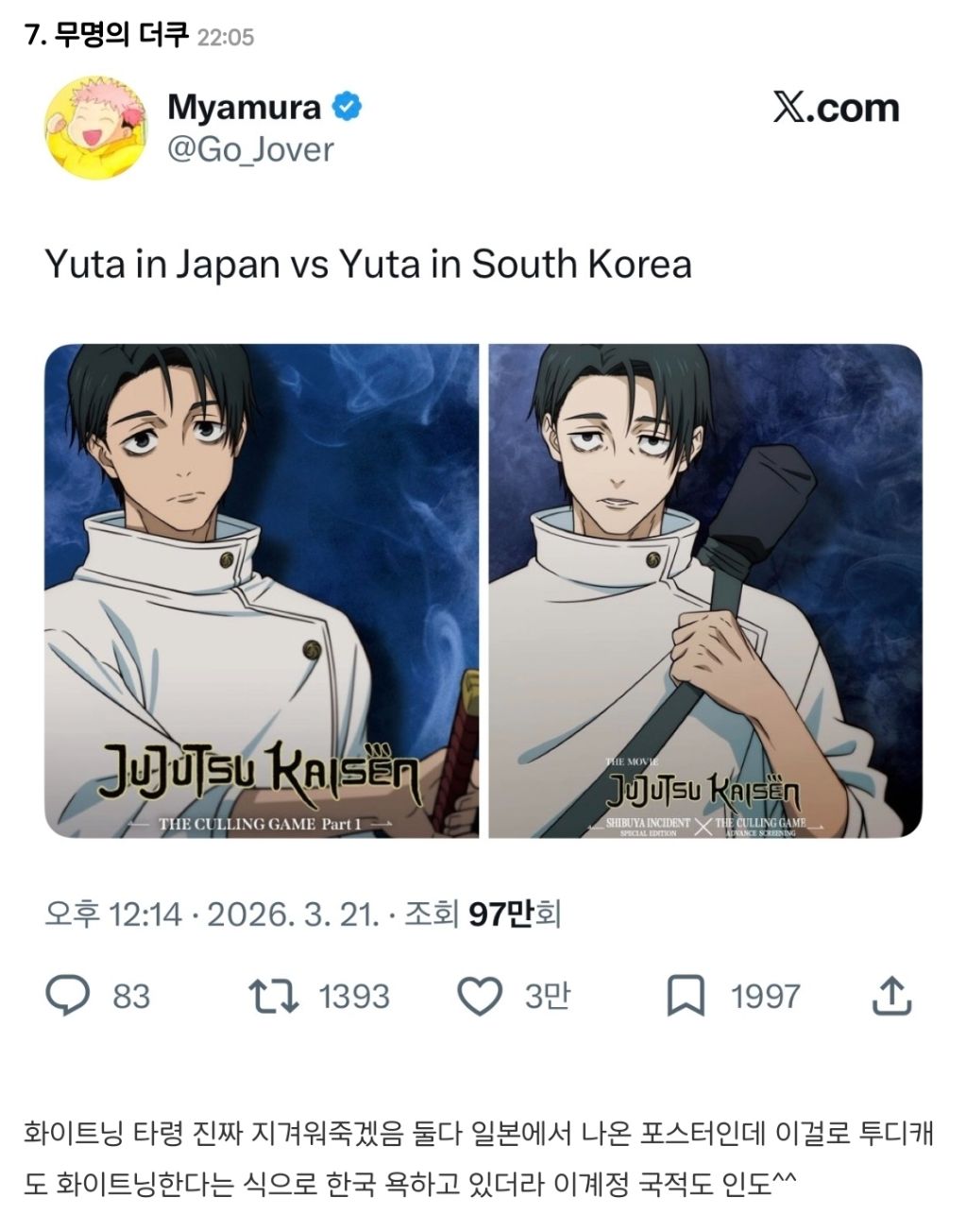
Task: Click the reply speech bubble icon
Action: [68, 995]
